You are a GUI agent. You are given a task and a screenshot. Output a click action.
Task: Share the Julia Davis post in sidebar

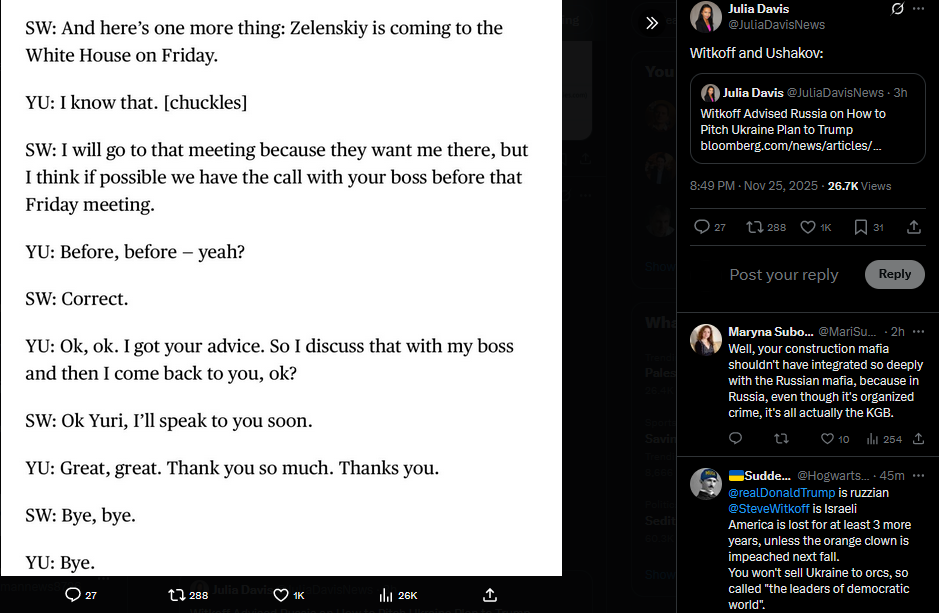913,227
